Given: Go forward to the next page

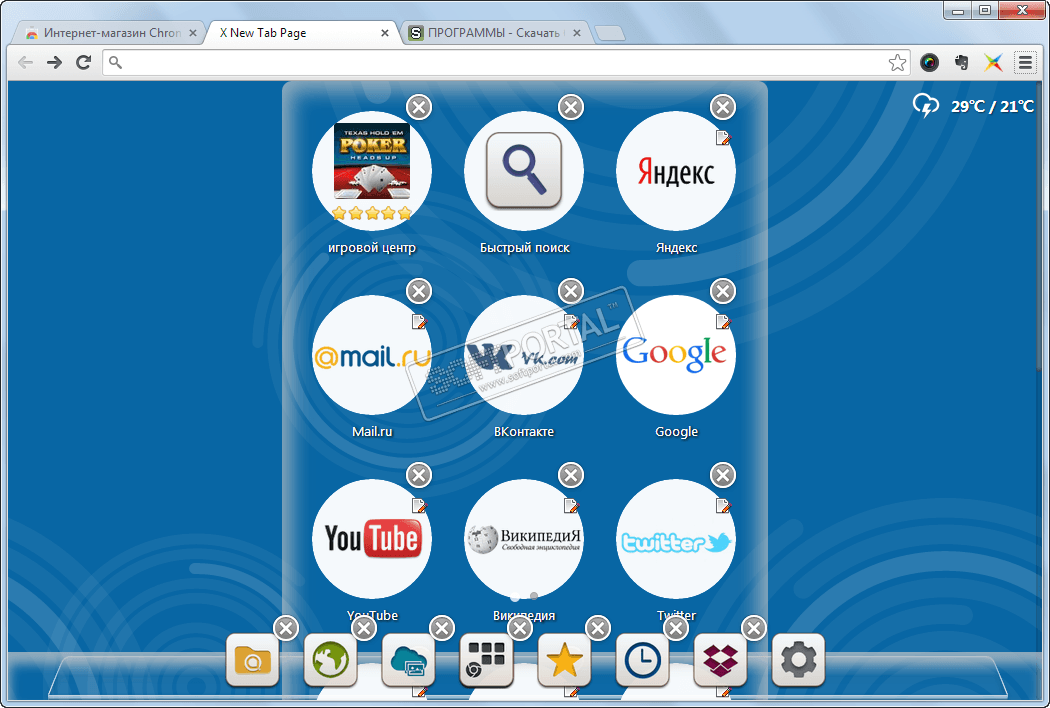Looking at the screenshot, I should click(x=54, y=63).
